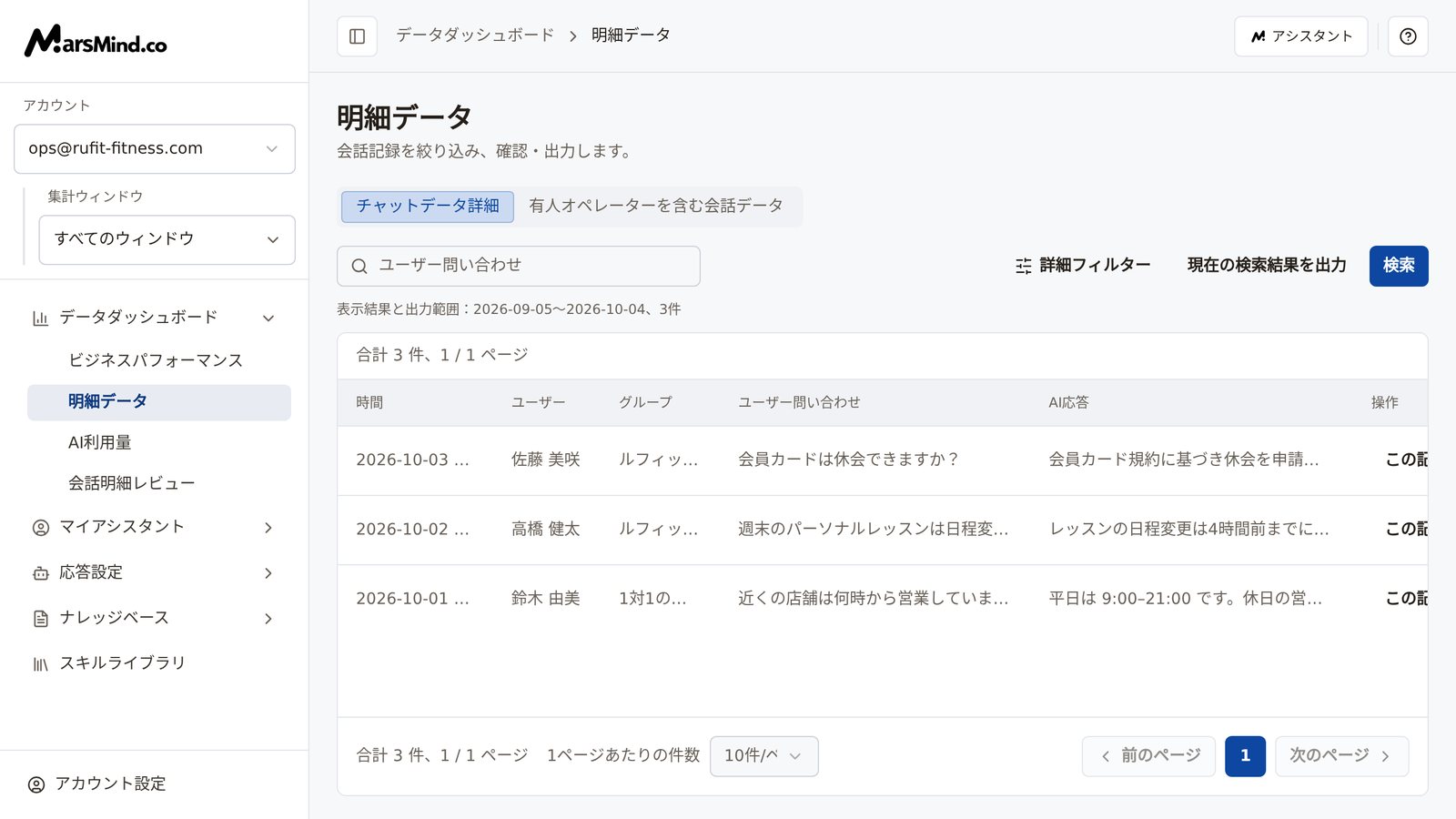Click the 応答設定 robot icon
Image resolution: width=1456 pixels, height=819 pixels.
40,572
